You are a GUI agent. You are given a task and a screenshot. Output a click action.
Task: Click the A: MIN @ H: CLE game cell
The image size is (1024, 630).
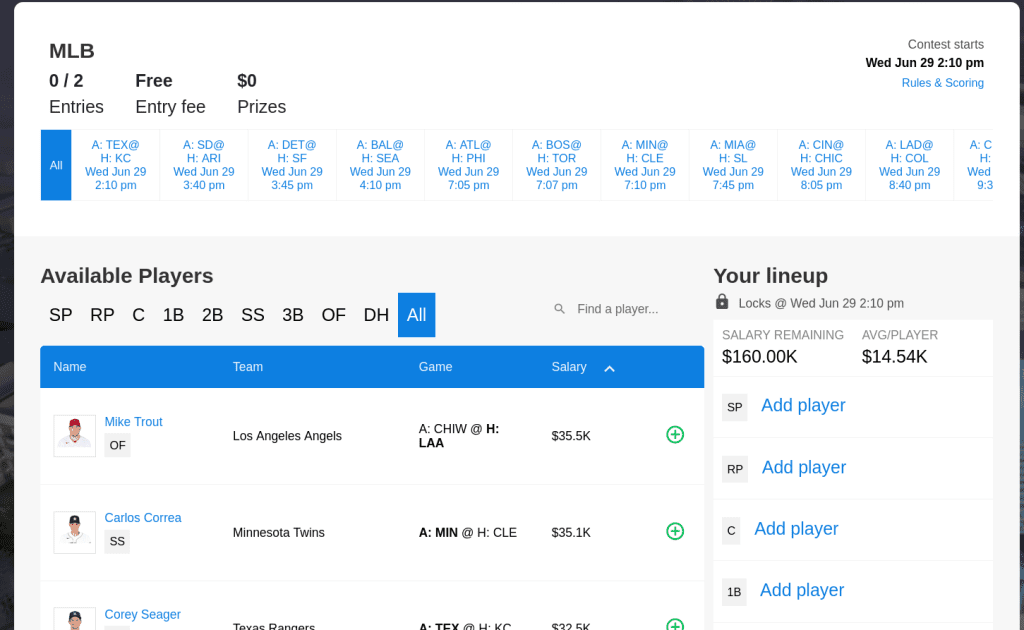(468, 533)
